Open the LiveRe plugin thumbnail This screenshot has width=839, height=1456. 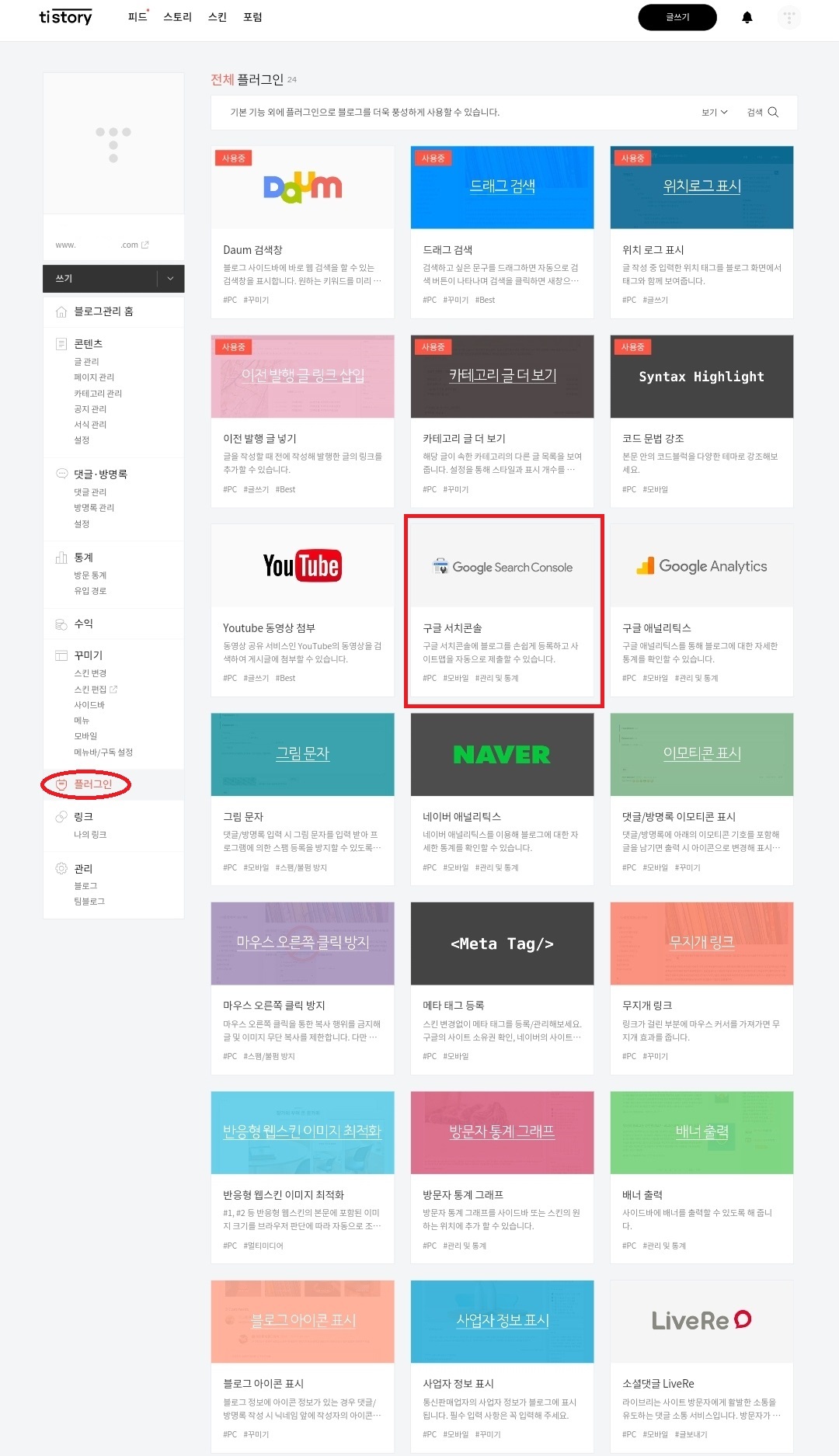pos(701,1321)
